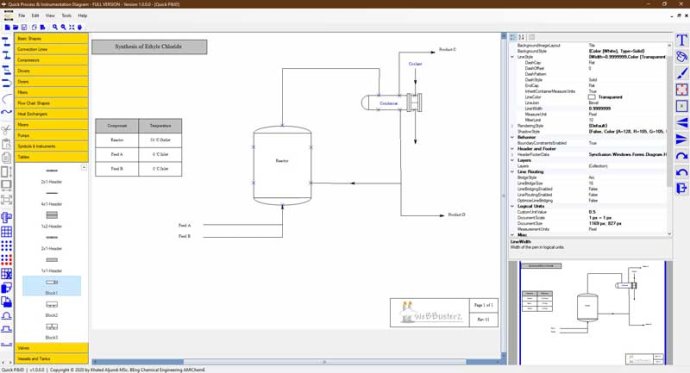Viewport: 690px width, 373px height.
Task: Toggle alphabetical sort in property grid
Action: tap(521, 37)
